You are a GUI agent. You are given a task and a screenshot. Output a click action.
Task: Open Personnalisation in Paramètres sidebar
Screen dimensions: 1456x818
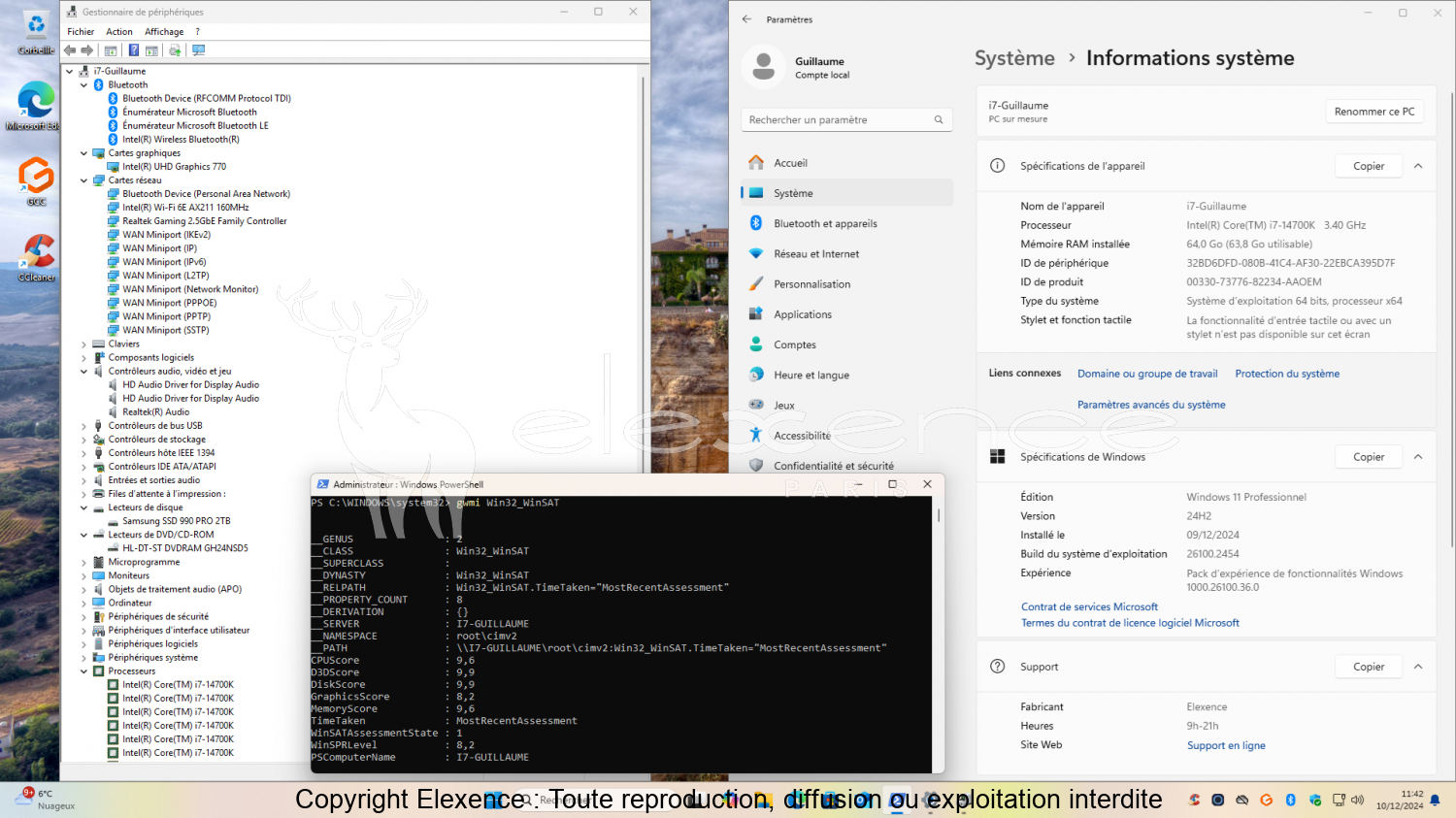coord(846,283)
